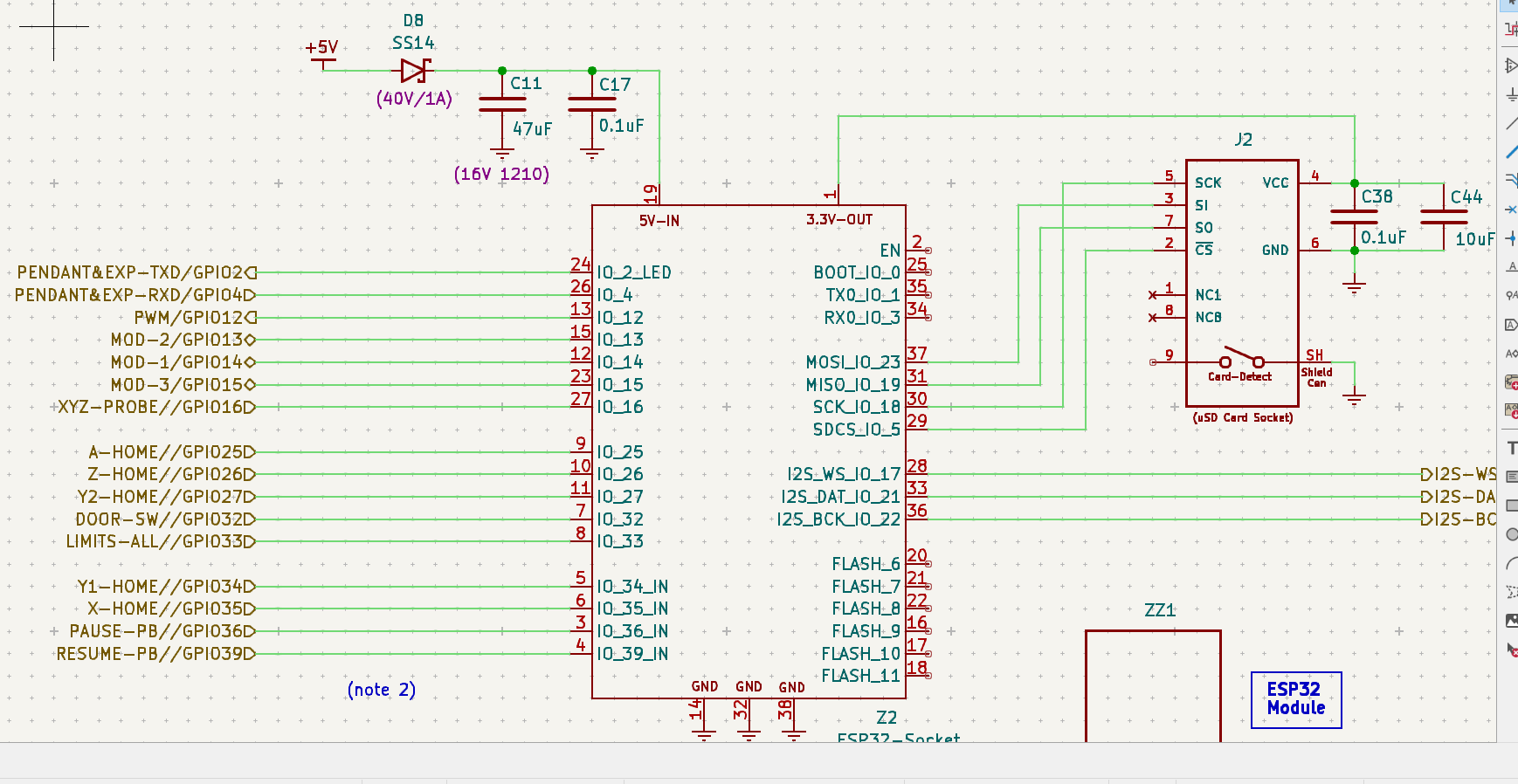This screenshot has height=784, width=1518.
Task: Select the Draw Rectangle tool
Action: (x=1511, y=505)
